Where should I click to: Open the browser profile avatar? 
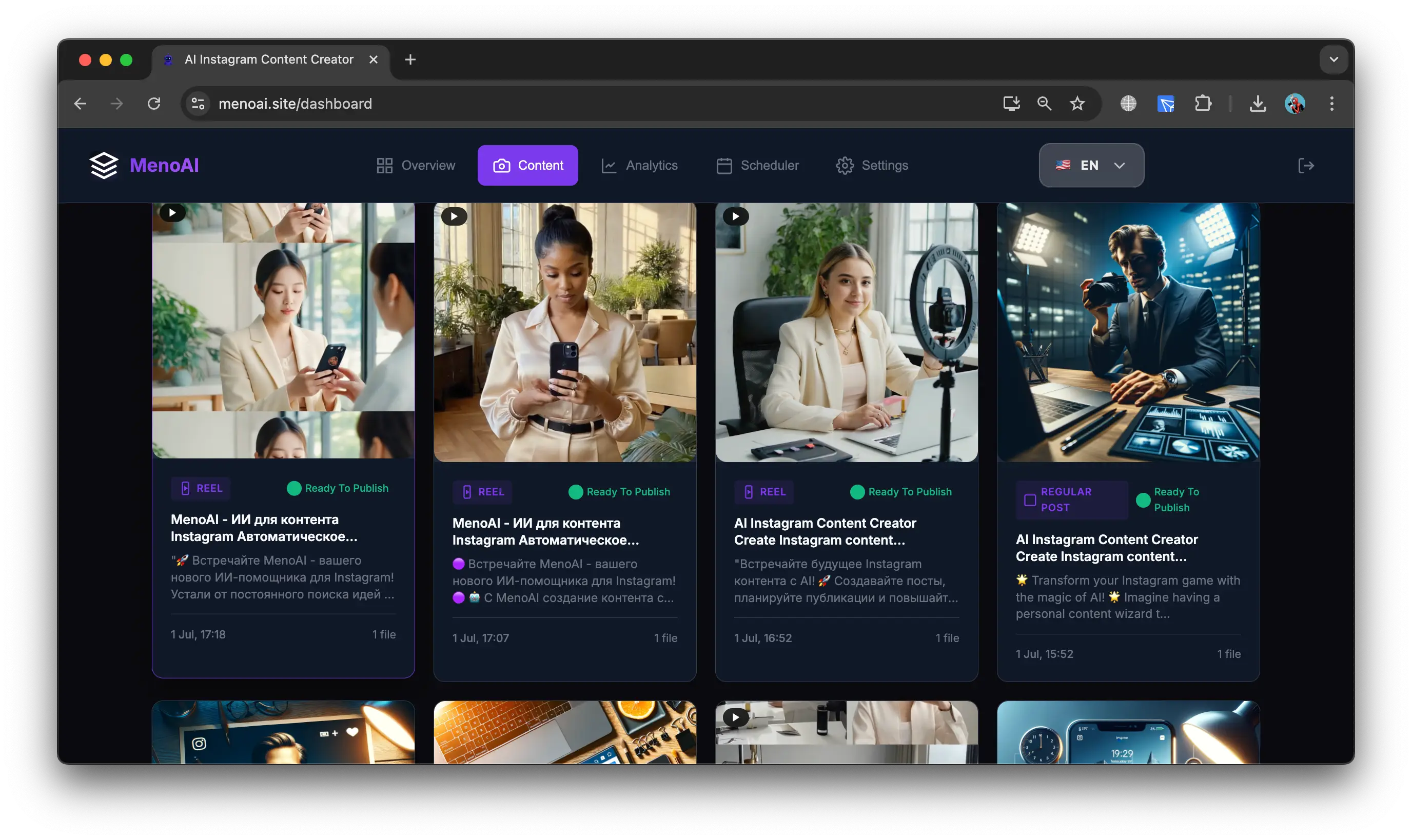click(x=1294, y=104)
